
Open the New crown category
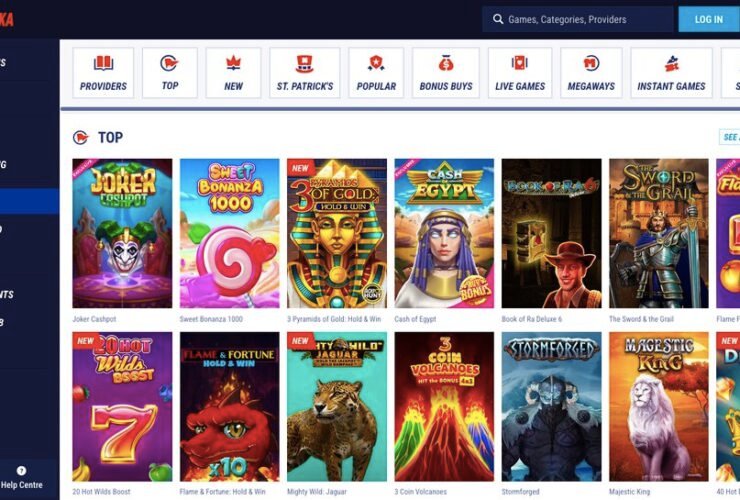tap(233, 73)
